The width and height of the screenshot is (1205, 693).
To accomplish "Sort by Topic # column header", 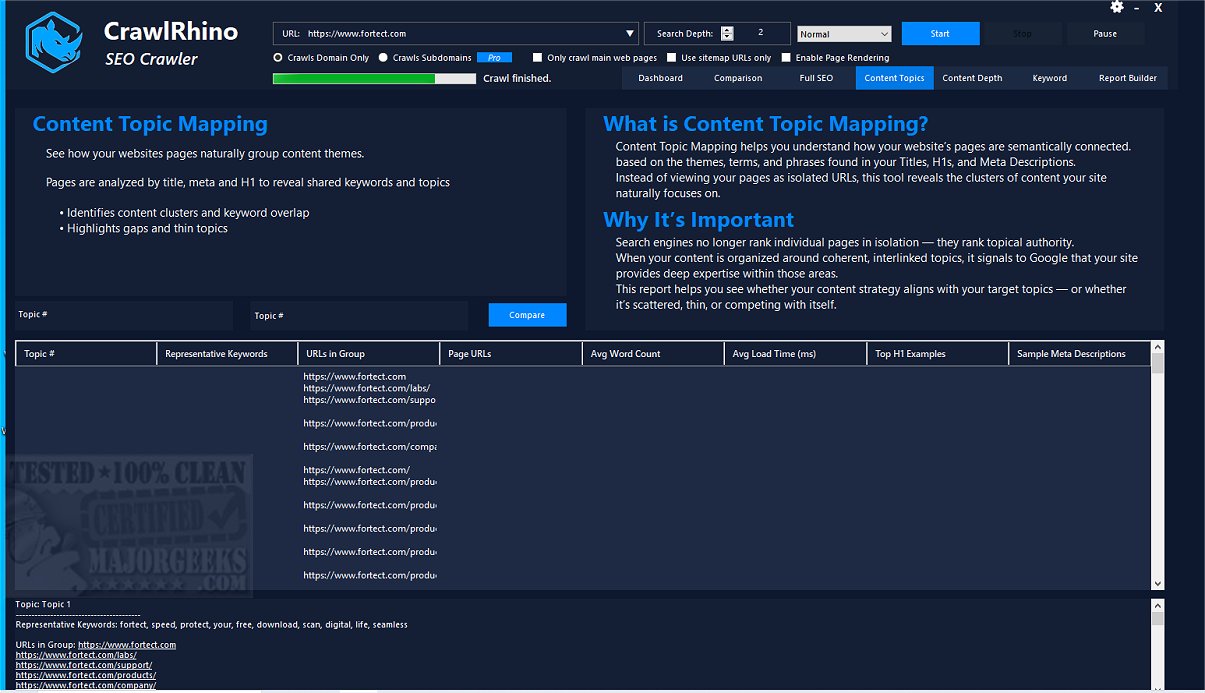I will point(86,353).
